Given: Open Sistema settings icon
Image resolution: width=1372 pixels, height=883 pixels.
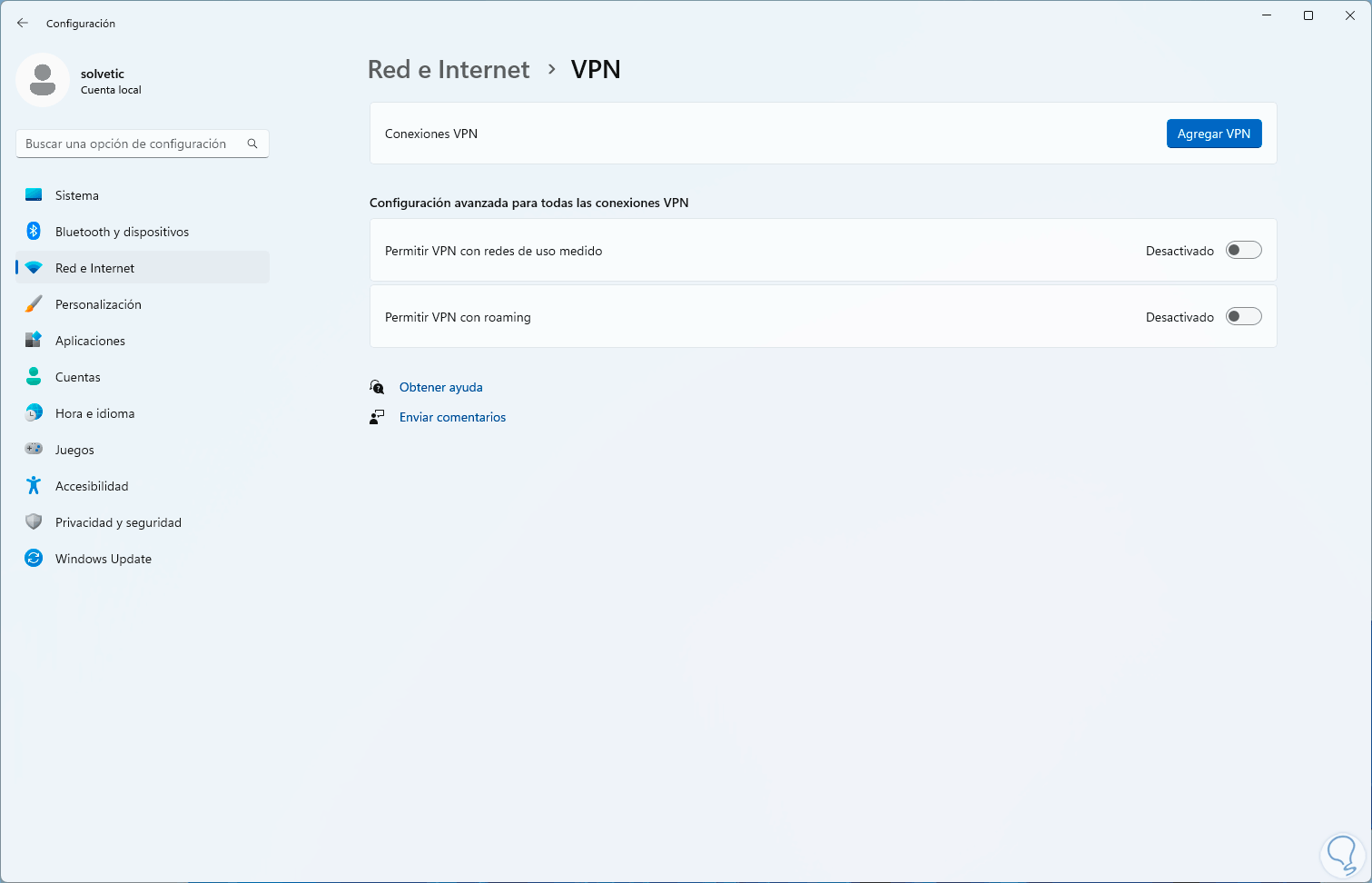Looking at the screenshot, I should pos(34,195).
